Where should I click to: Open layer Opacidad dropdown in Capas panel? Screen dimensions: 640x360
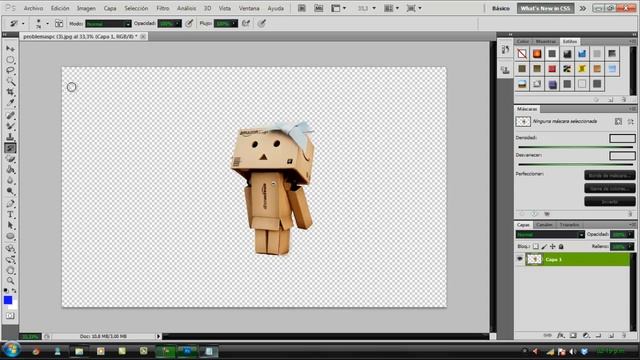(631, 235)
